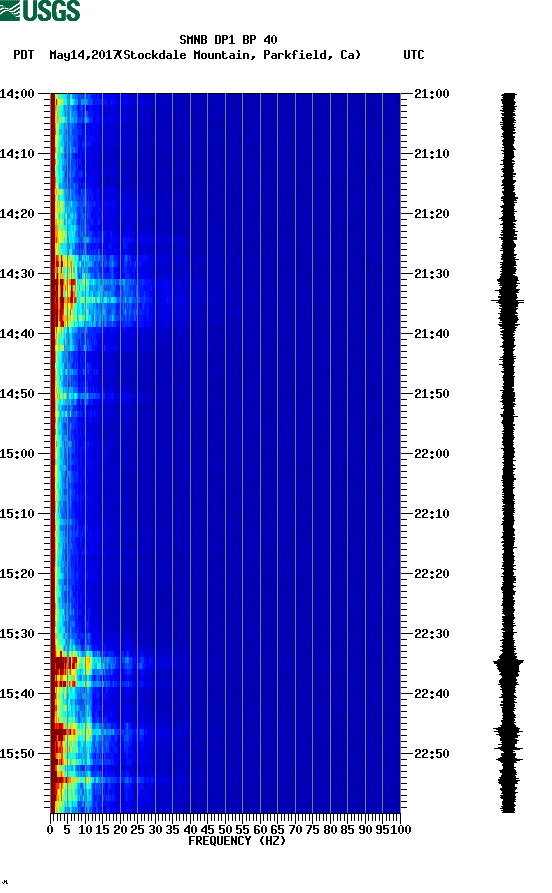Image resolution: width=552 pixels, height=893 pixels.
Task: Click the 22:50 UTC time label
Action: [x=432, y=753]
